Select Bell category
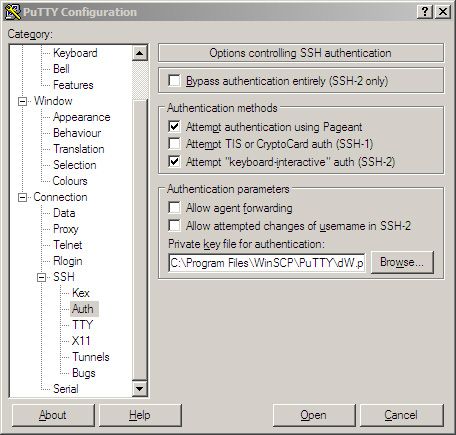The image size is (456, 435). (61, 69)
